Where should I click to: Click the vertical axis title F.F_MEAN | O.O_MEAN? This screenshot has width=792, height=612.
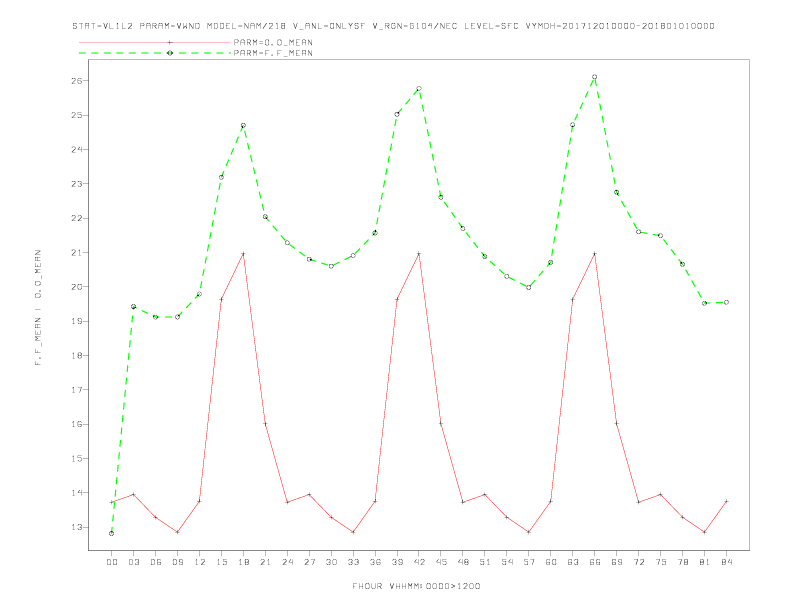click(x=38, y=308)
